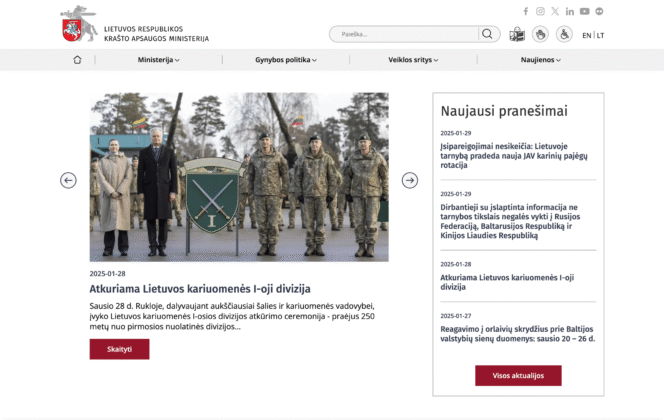Viewport: 664px width, 420px height.
Task: Click the ministry coat of arms logo
Action: tap(78, 24)
